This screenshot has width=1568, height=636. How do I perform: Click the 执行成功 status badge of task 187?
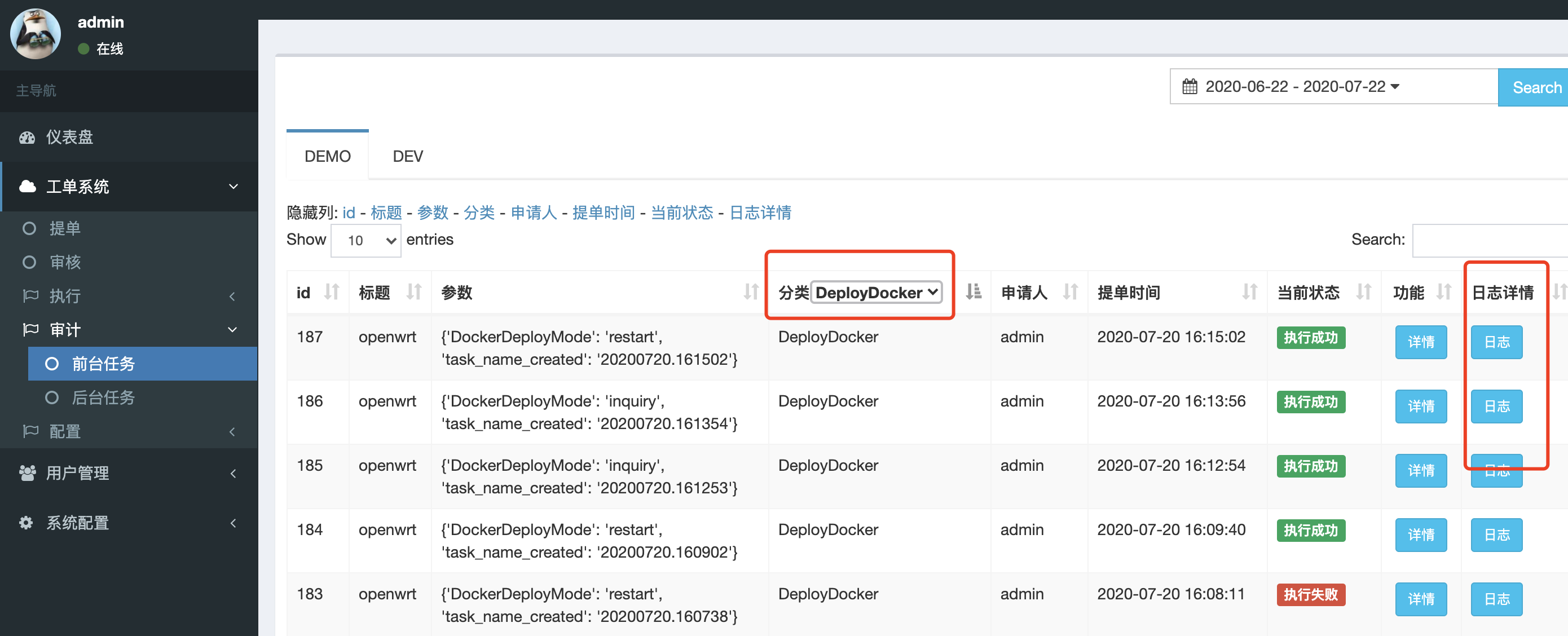click(1311, 338)
